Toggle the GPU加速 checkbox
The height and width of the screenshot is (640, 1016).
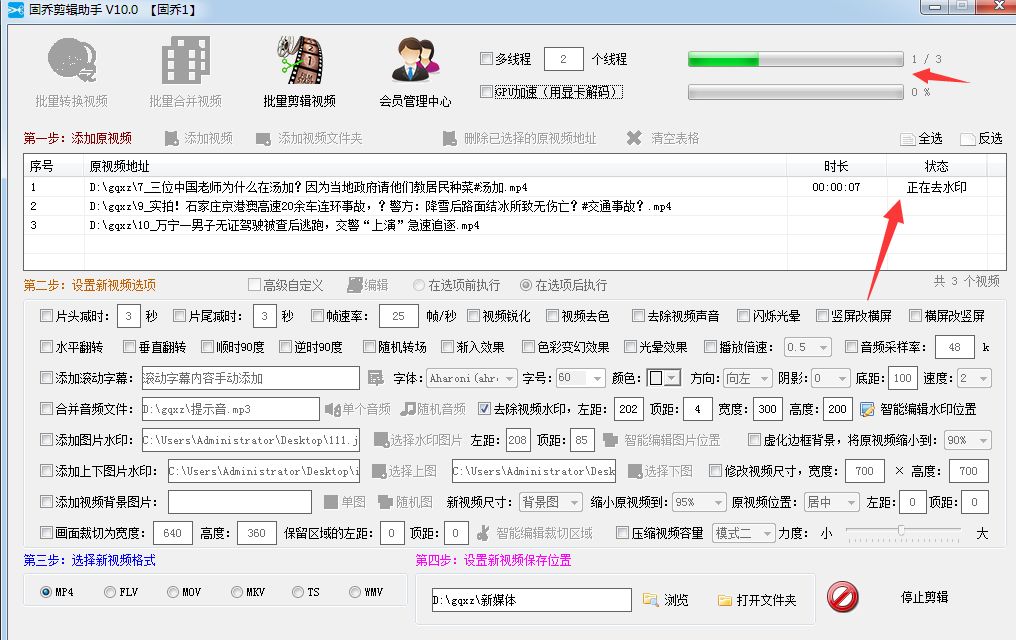point(486,91)
